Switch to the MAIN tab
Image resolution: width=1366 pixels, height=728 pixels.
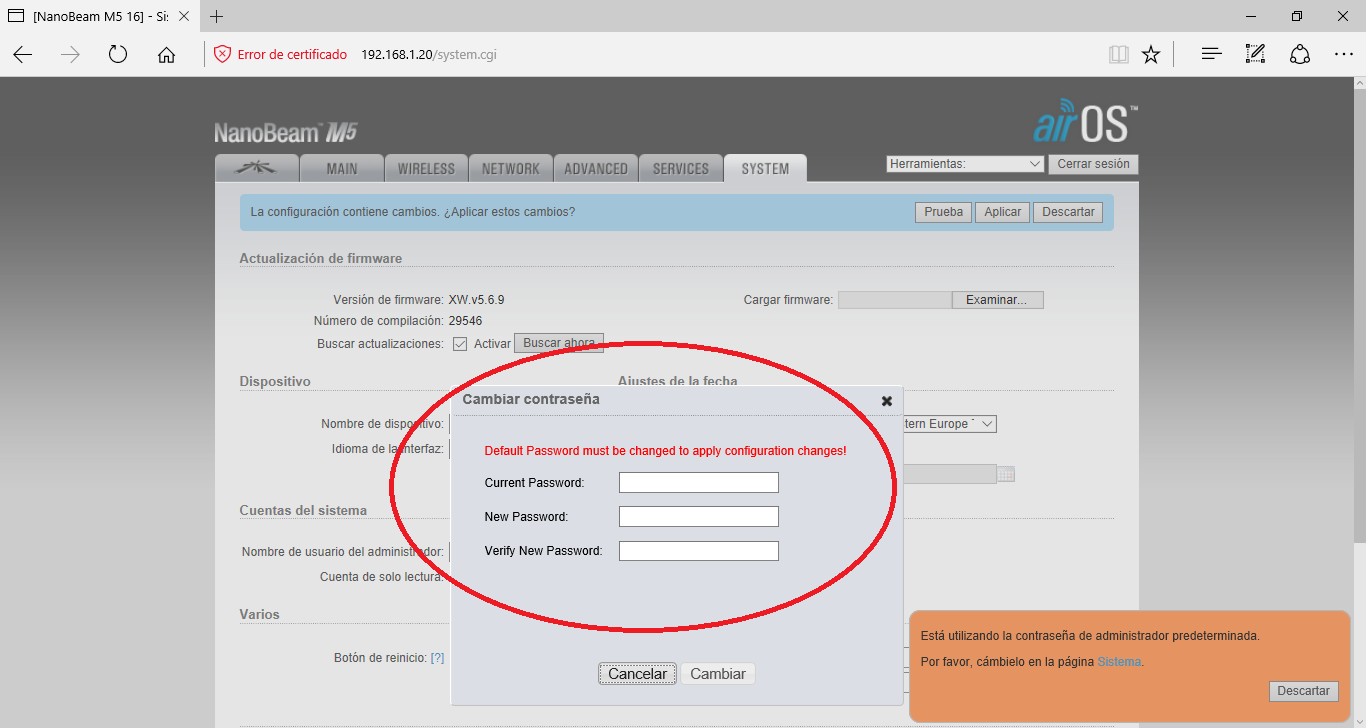click(342, 169)
